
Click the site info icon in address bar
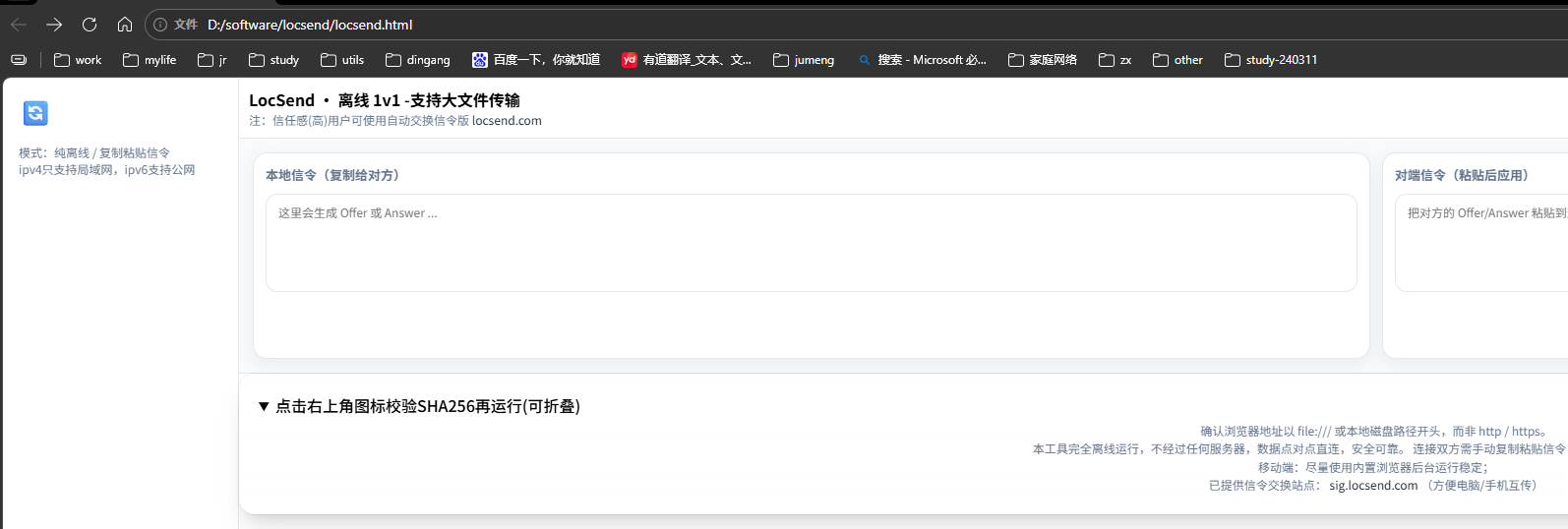160,25
